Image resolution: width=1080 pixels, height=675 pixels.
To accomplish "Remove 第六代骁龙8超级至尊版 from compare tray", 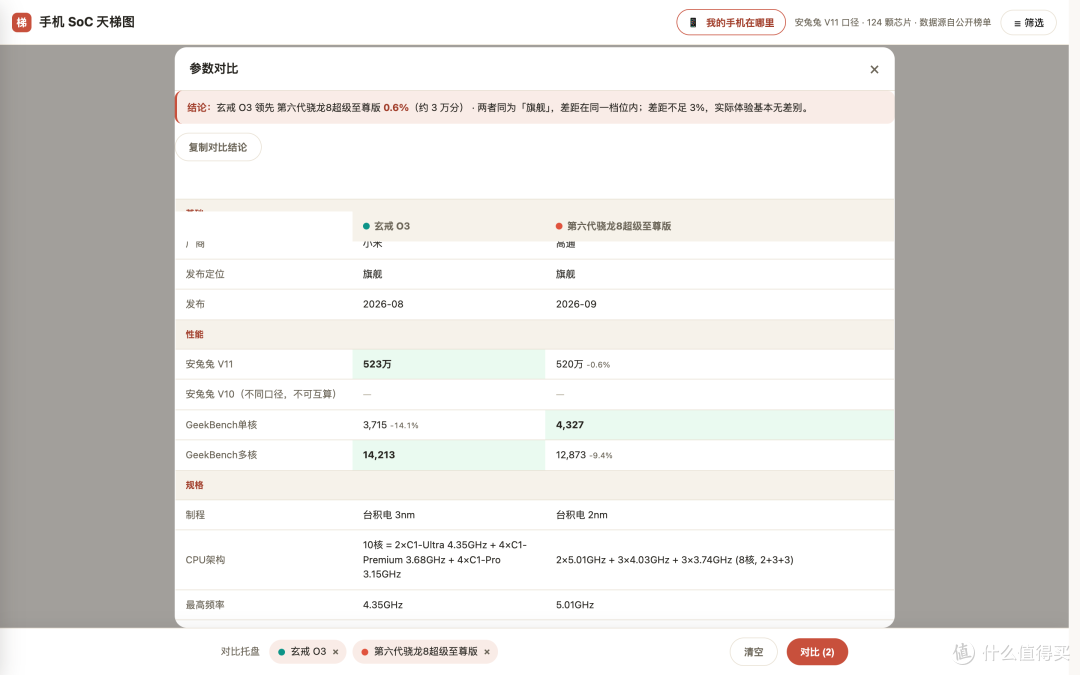I will 487,652.
